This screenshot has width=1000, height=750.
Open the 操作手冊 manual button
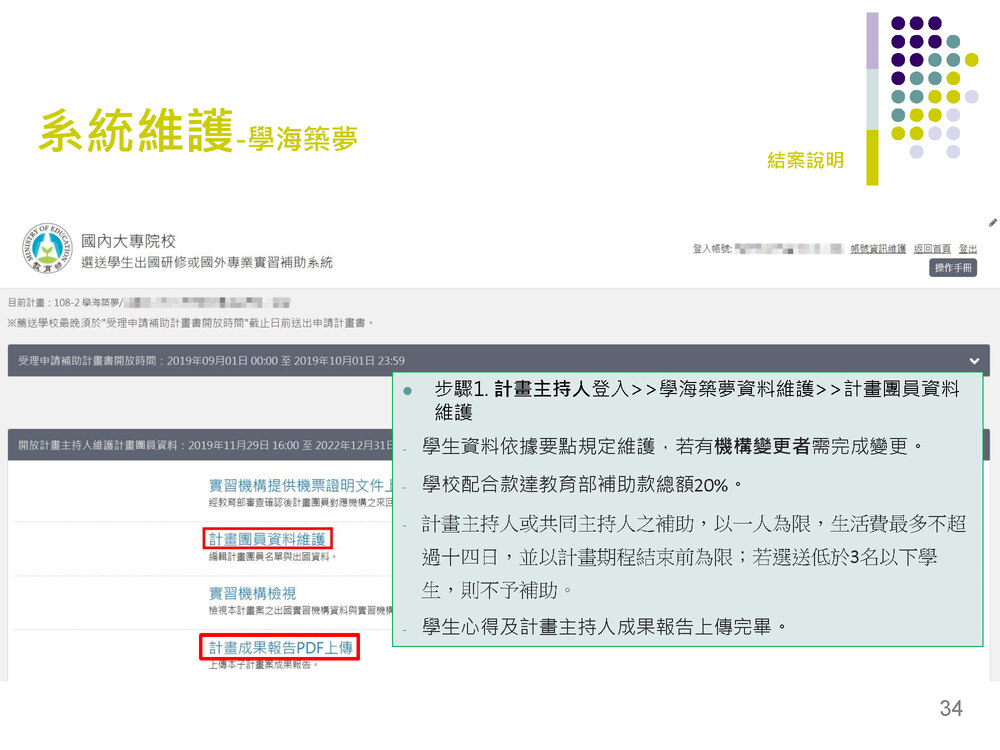click(x=954, y=268)
